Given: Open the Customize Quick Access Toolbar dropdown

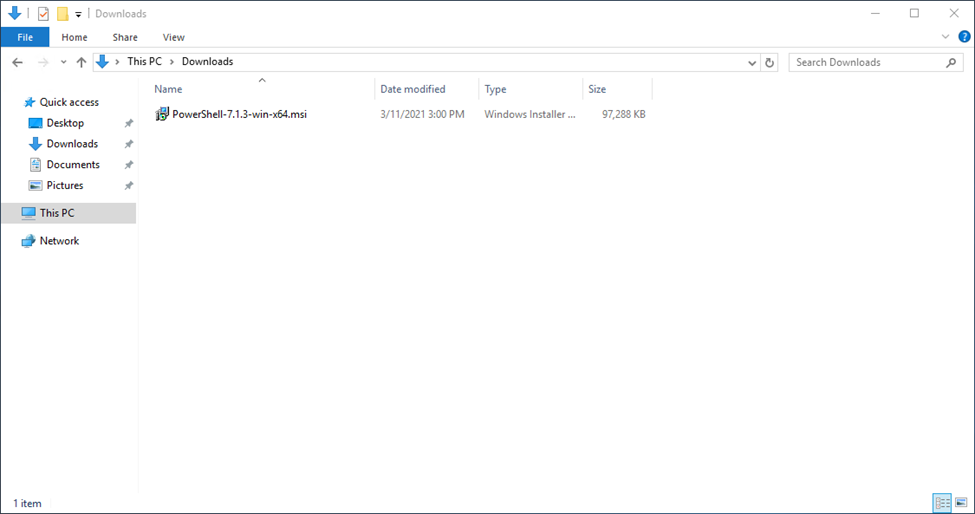Looking at the screenshot, I should [78, 14].
